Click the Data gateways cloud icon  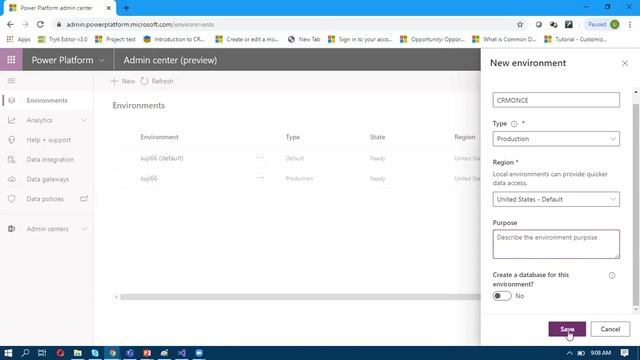(12, 179)
